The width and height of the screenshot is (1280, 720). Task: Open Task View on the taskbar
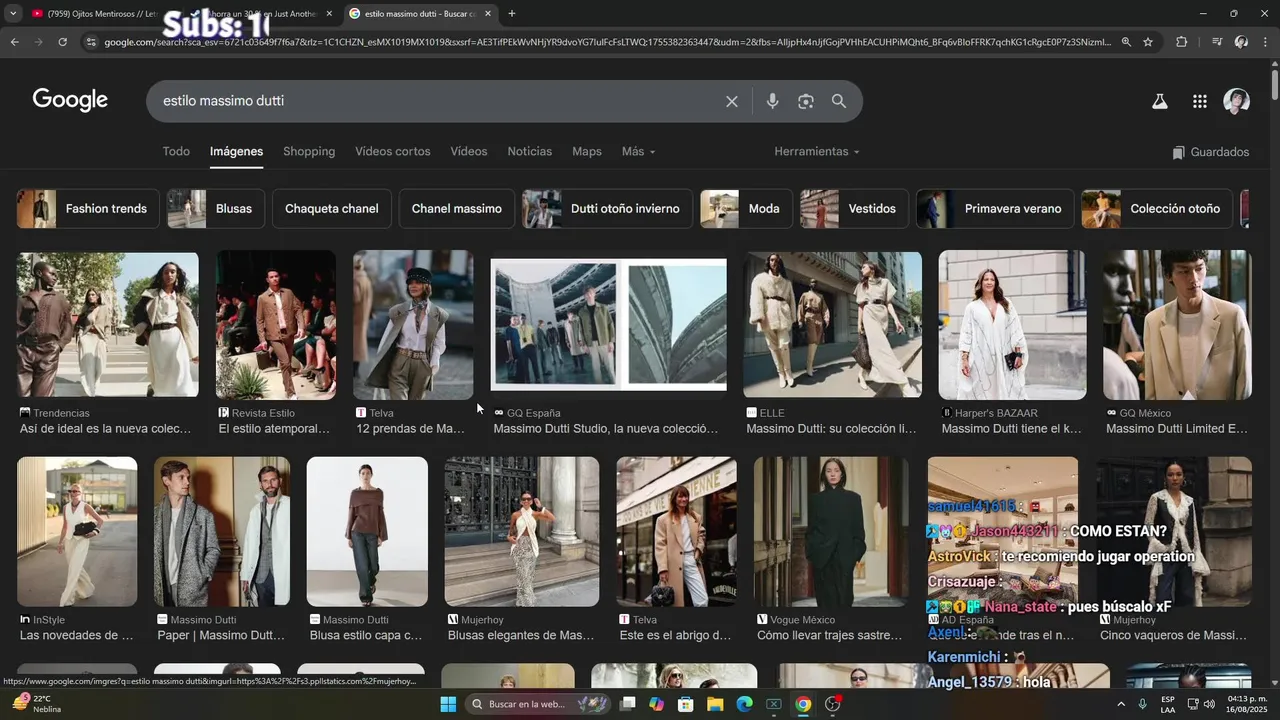[628, 704]
